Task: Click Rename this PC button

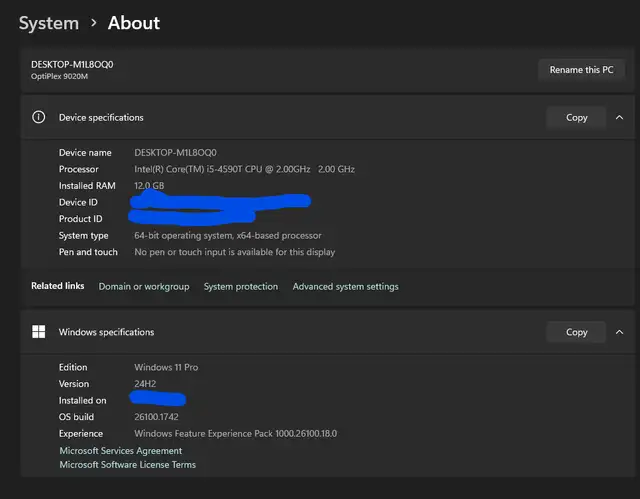Action: tap(581, 70)
